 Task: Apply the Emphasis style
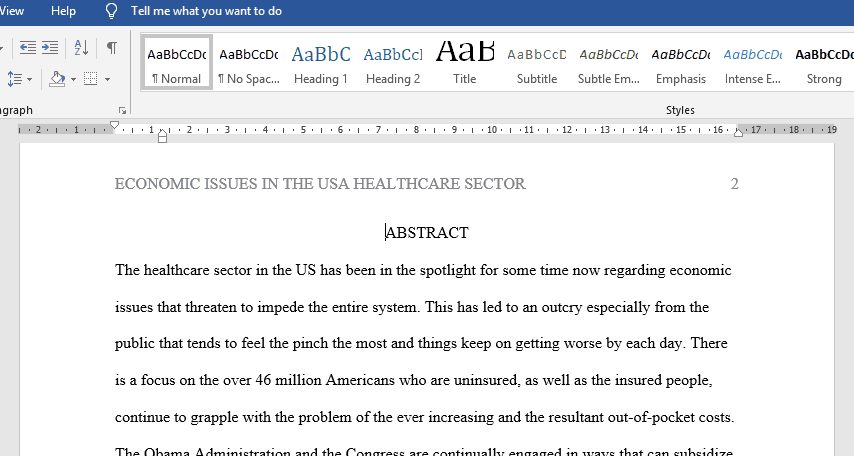click(x=680, y=63)
